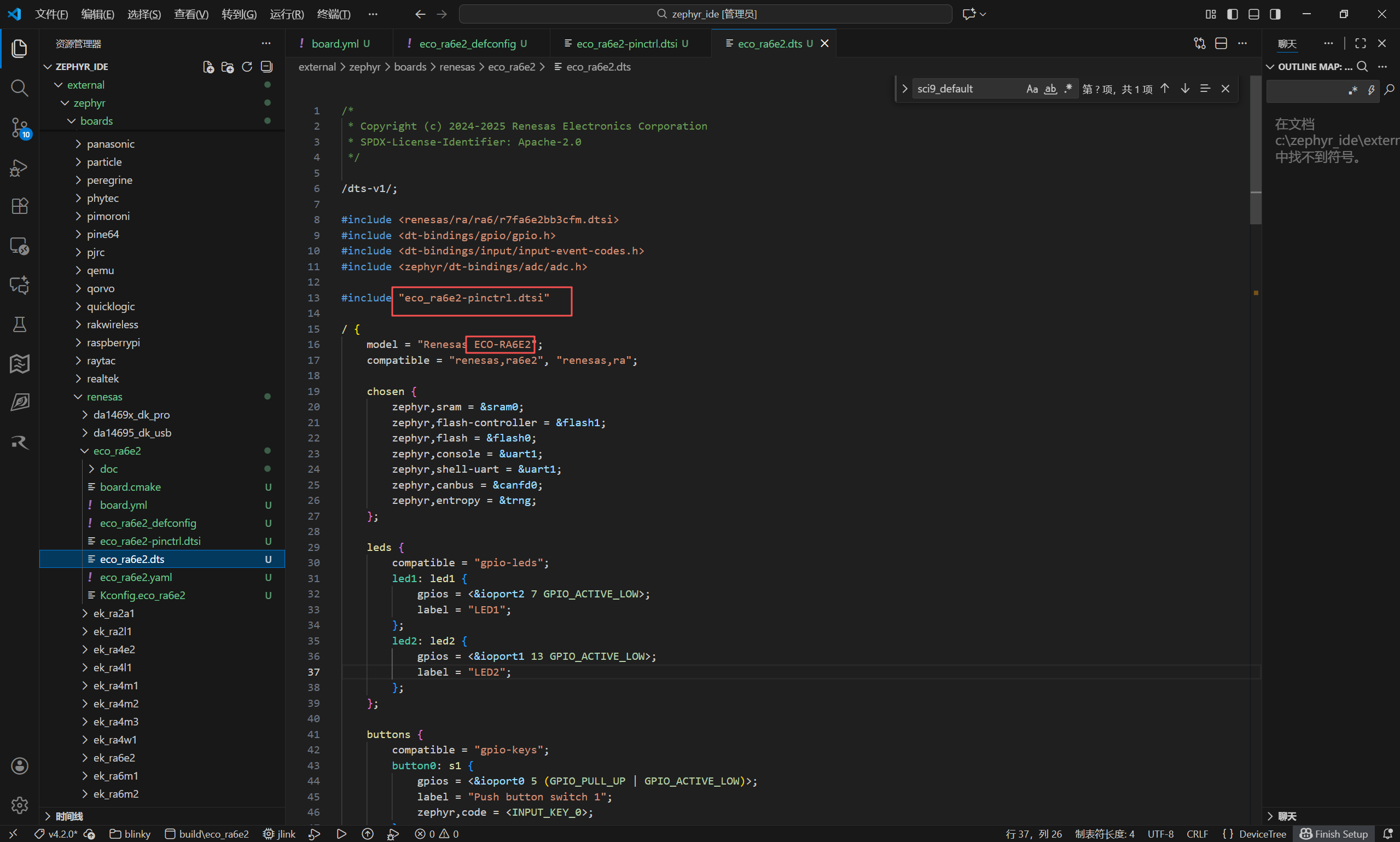Open the Accounts menu in activity bar
The image size is (1400, 842).
click(x=19, y=766)
